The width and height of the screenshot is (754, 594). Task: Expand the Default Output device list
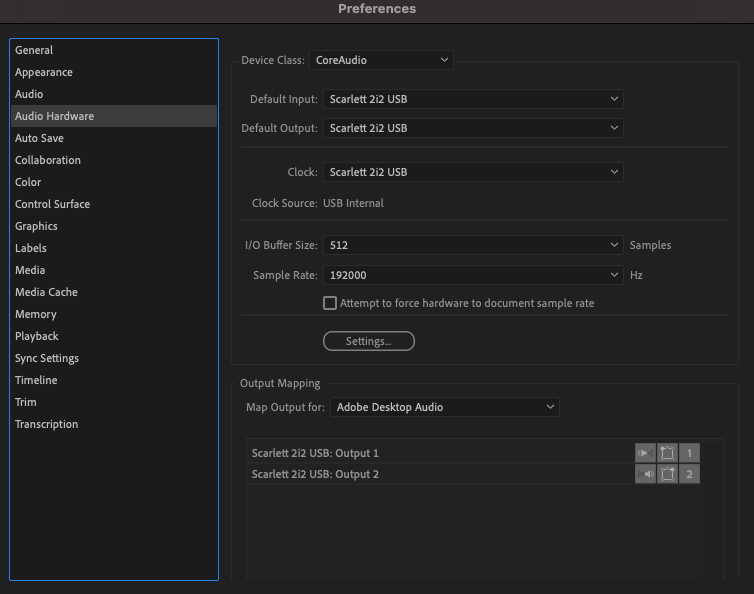473,128
